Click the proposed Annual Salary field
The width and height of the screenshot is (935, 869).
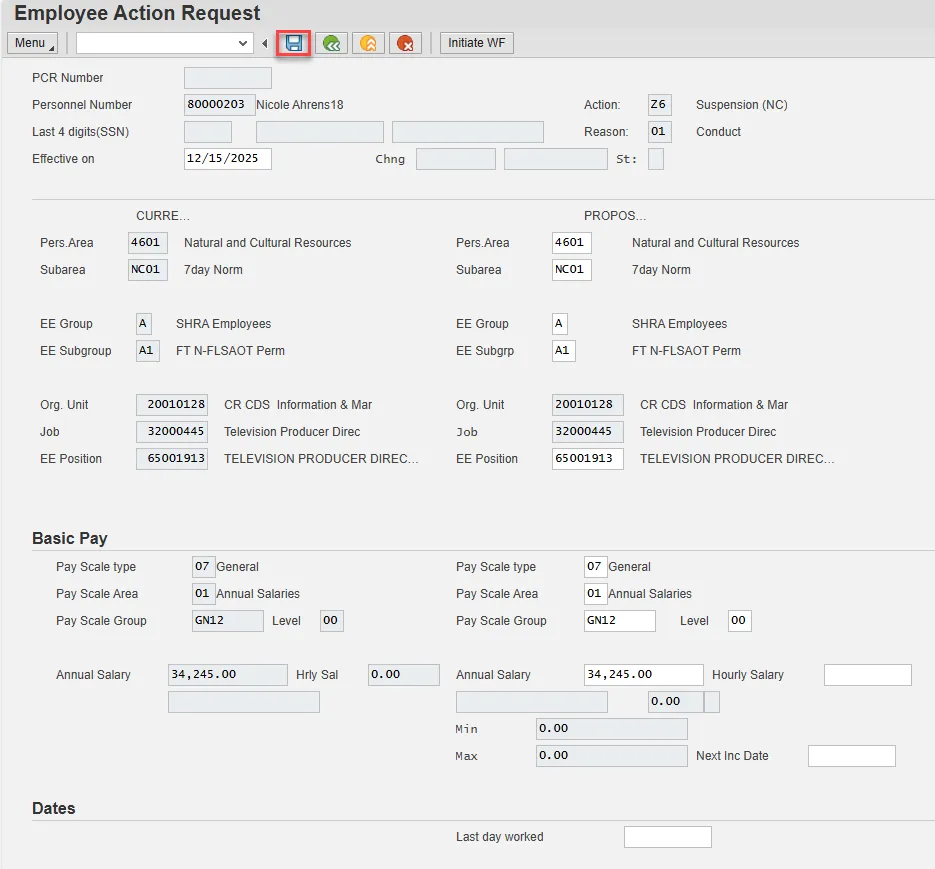click(x=643, y=675)
